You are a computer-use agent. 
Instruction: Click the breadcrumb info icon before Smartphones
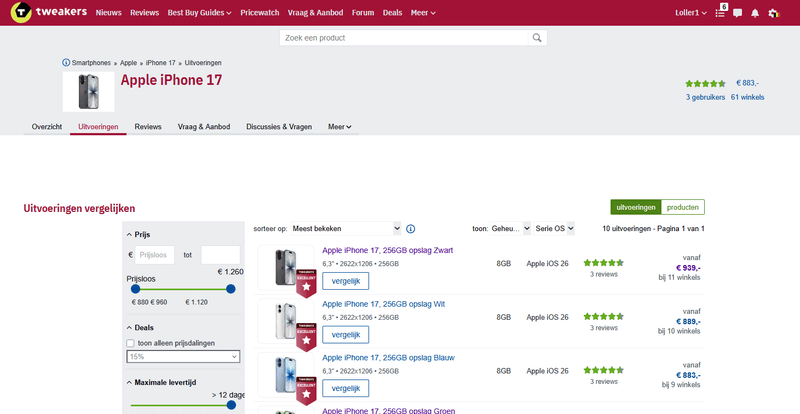click(x=66, y=62)
